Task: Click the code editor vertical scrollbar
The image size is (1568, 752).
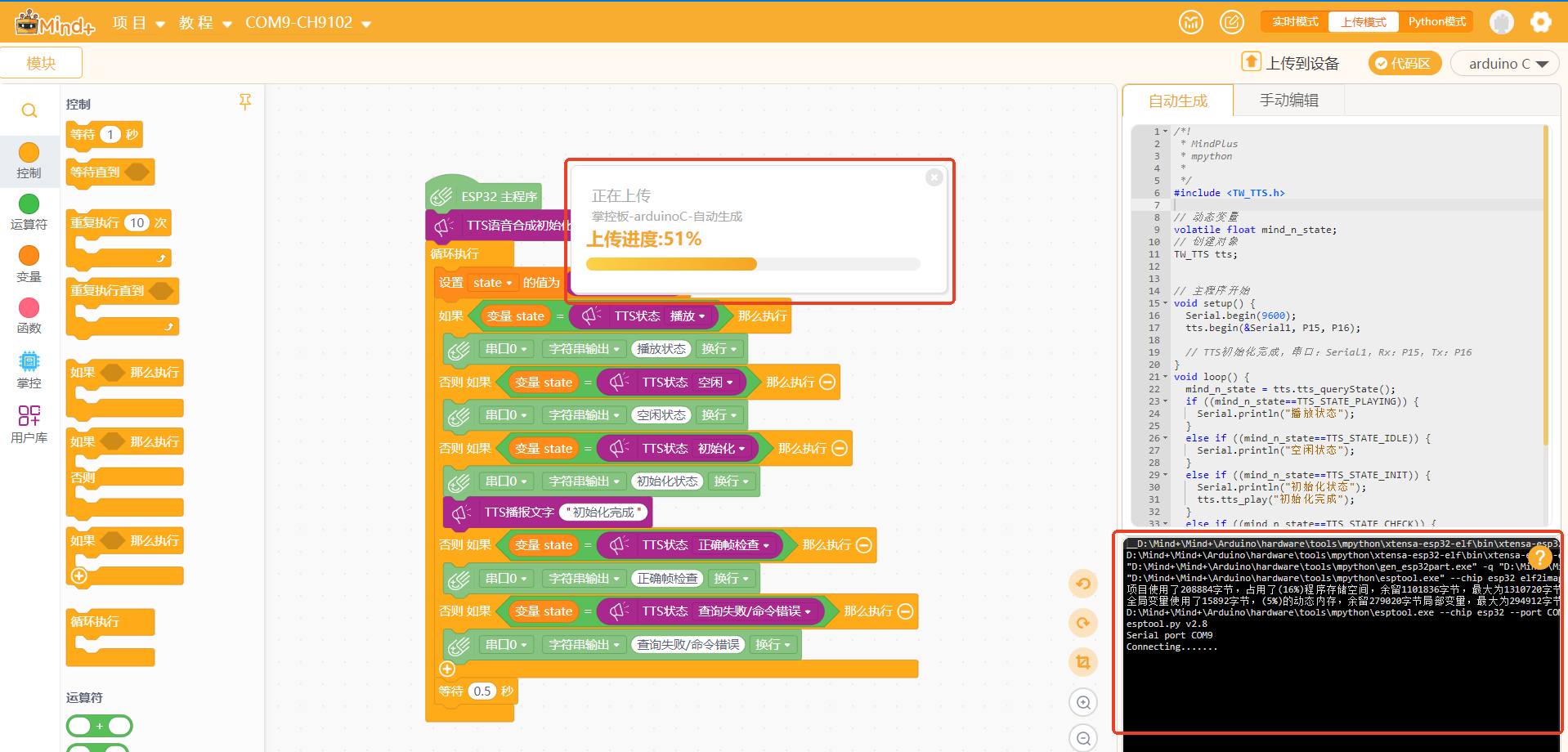Action: [1545, 284]
